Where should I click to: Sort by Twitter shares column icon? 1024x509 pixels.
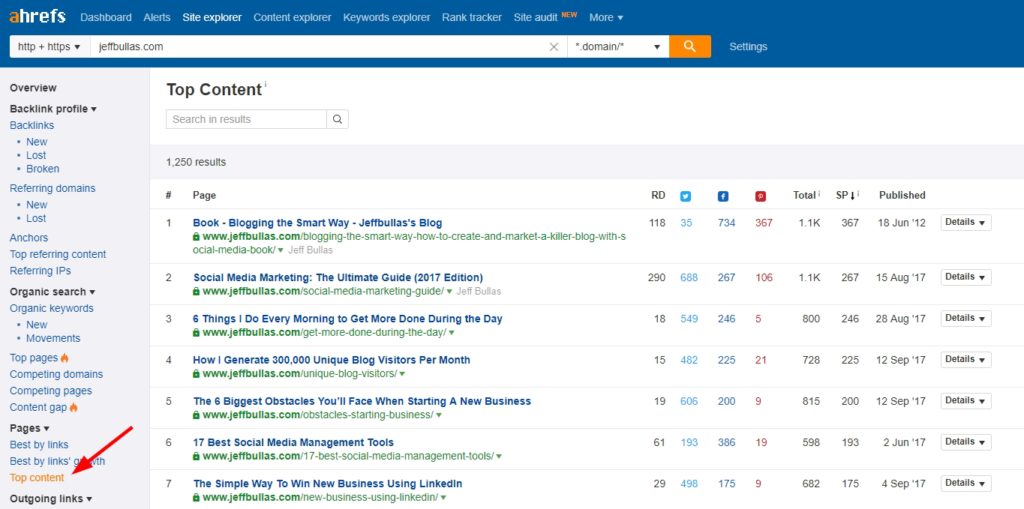(x=685, y=195)
